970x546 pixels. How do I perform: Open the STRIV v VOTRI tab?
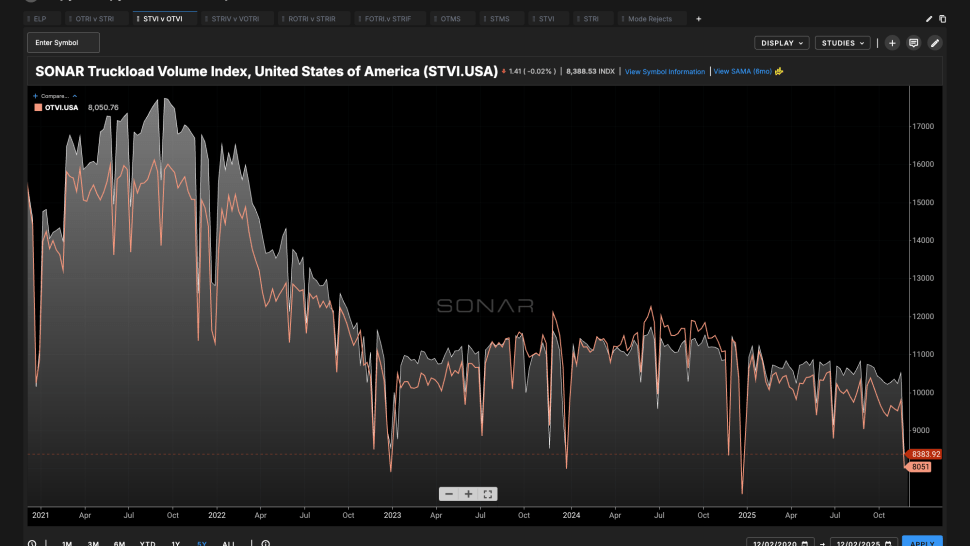click(237, 19)
